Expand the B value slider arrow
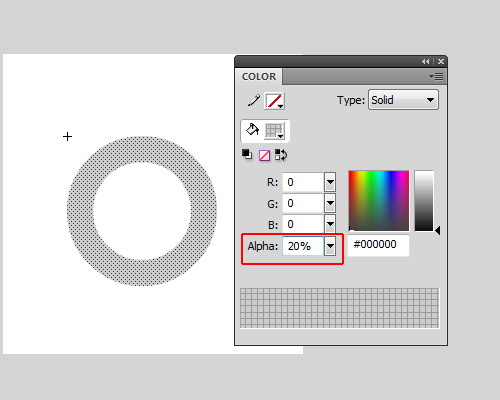 tap(330, 224)
